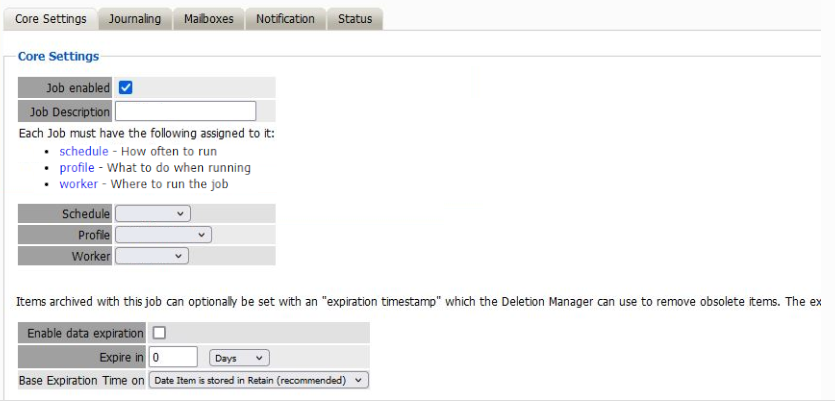Uncheck the Job enabled checkbox
Viewport: 835px width, 406px height.
126,88
